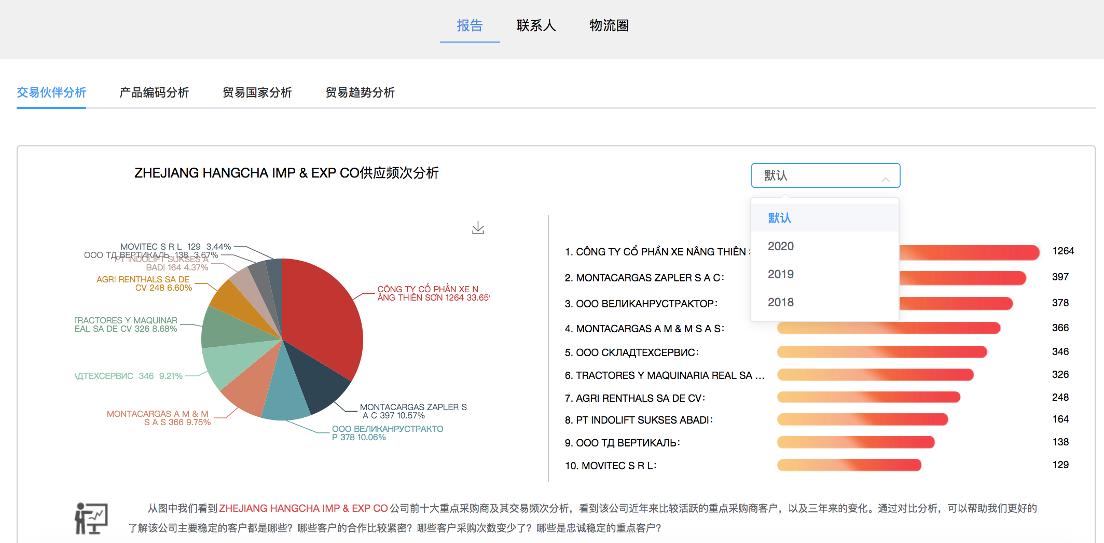Click pie label CÔNG TY CỔ PHẦN XE NÂNG THIÊN SƠN
Image resolution: width=1104 pixels, height=543 pixels.
(433, 294)
